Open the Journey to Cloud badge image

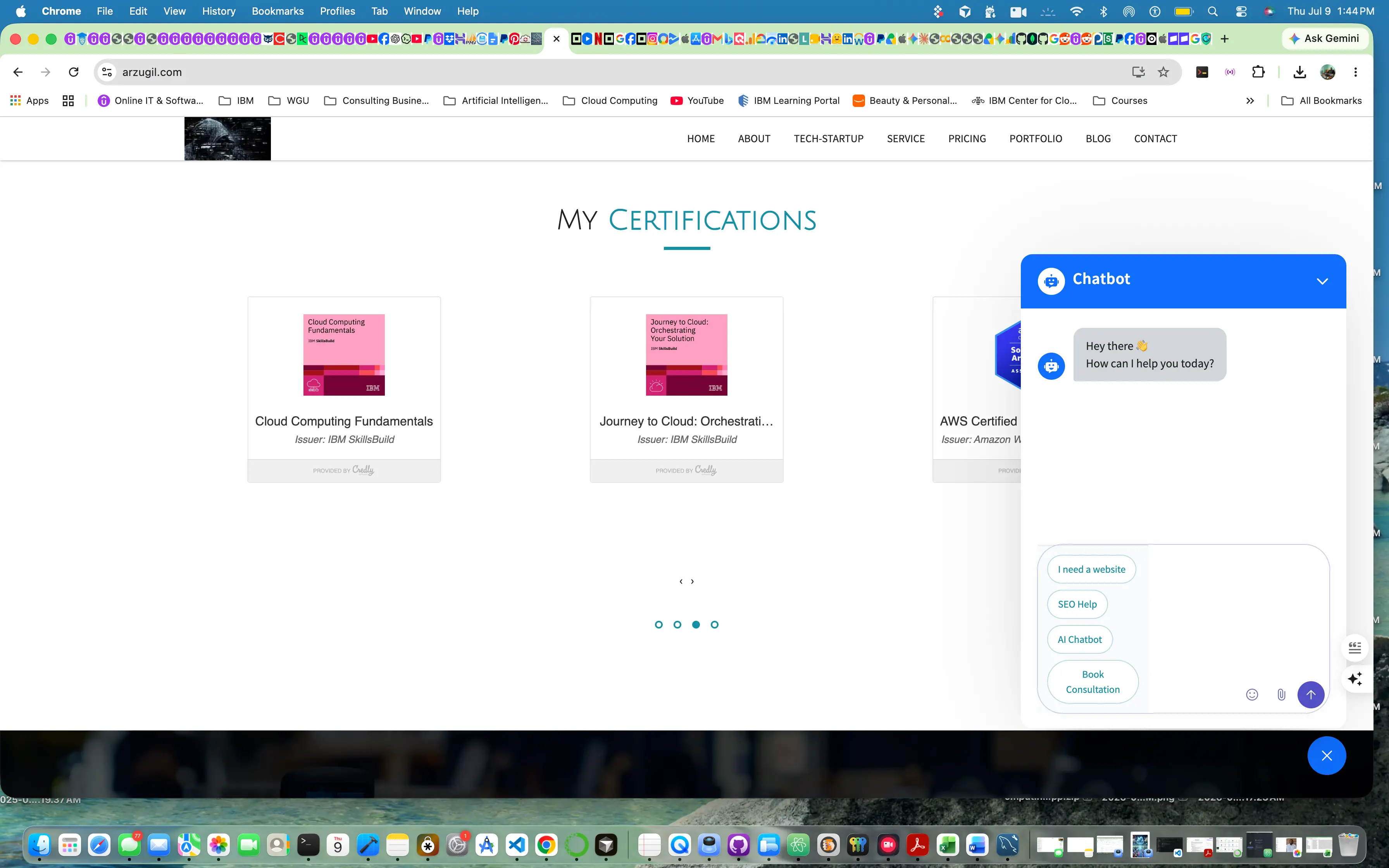coord(686,355)
